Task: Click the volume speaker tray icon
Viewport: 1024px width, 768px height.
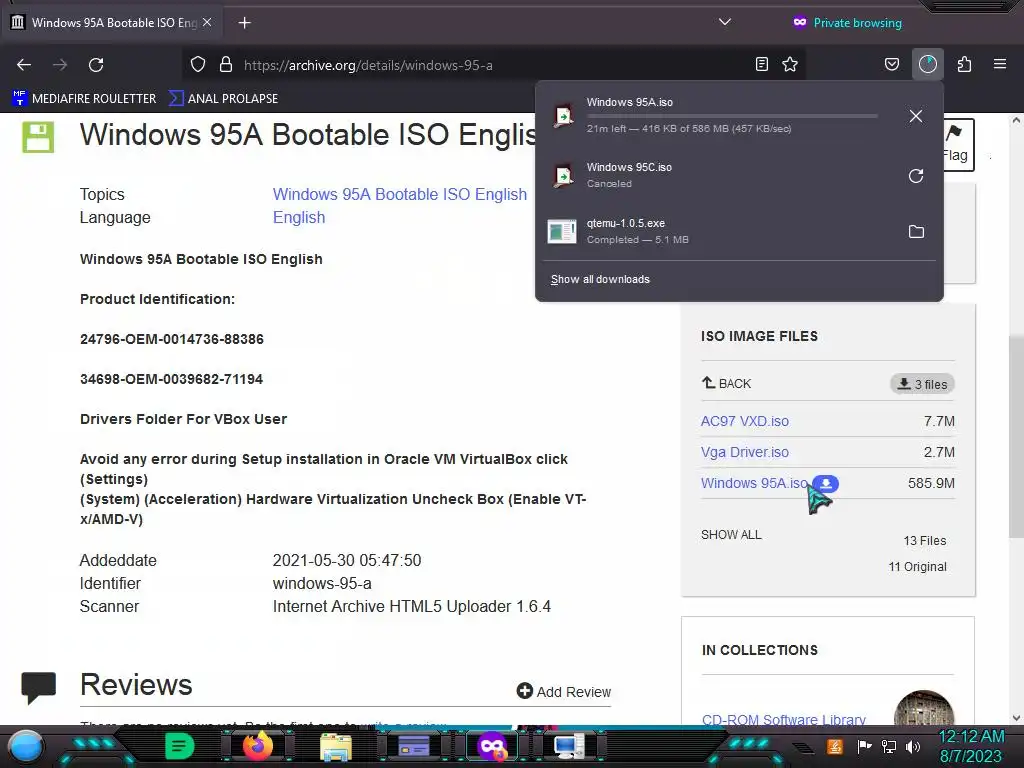Action: point(912,746)
